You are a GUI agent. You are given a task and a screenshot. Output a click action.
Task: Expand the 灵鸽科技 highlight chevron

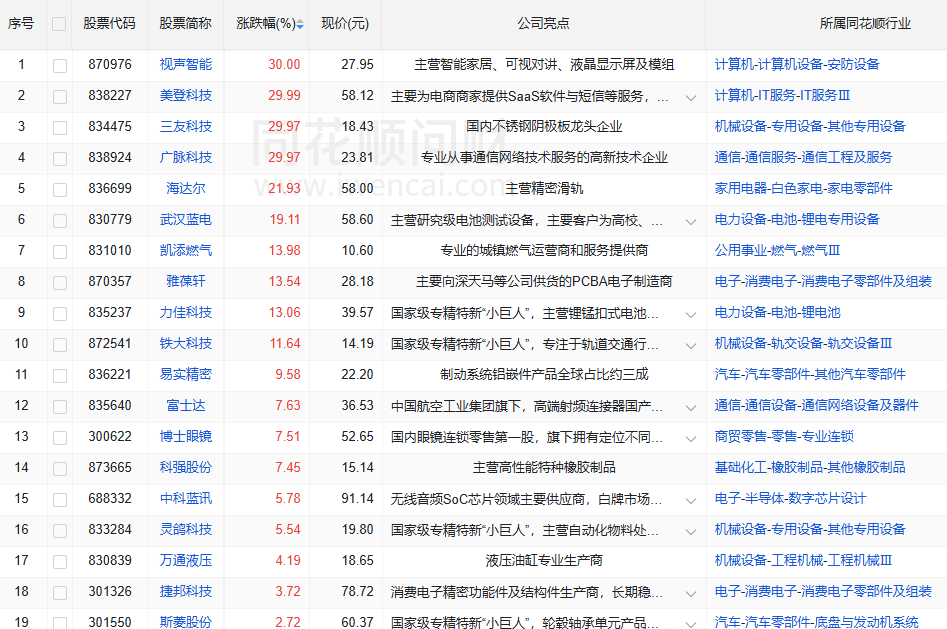pos(691,531)
